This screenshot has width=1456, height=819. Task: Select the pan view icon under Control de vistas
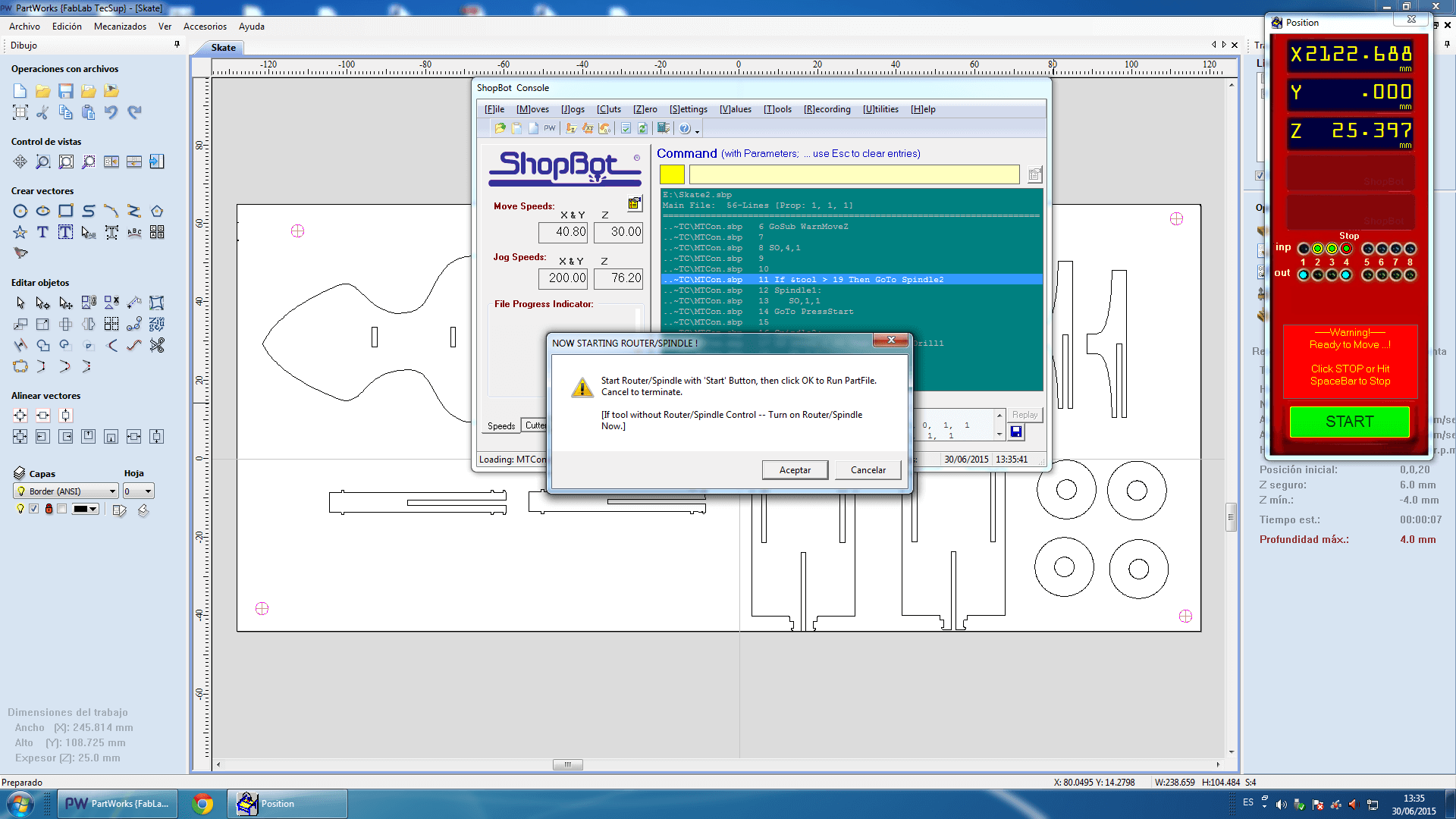(x=20, y=162)
